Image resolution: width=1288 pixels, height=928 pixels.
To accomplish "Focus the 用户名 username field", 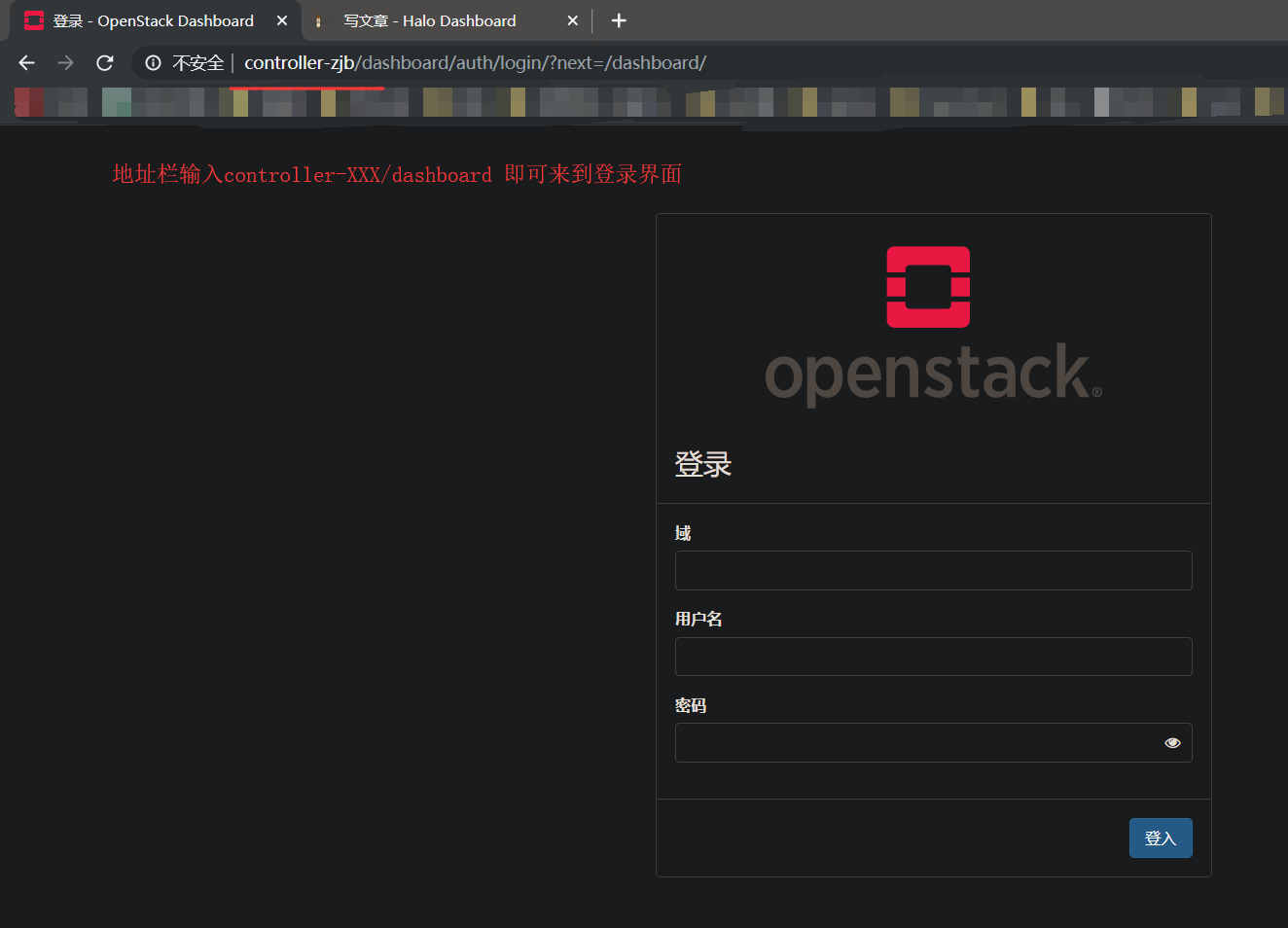I will coord(934,657).
